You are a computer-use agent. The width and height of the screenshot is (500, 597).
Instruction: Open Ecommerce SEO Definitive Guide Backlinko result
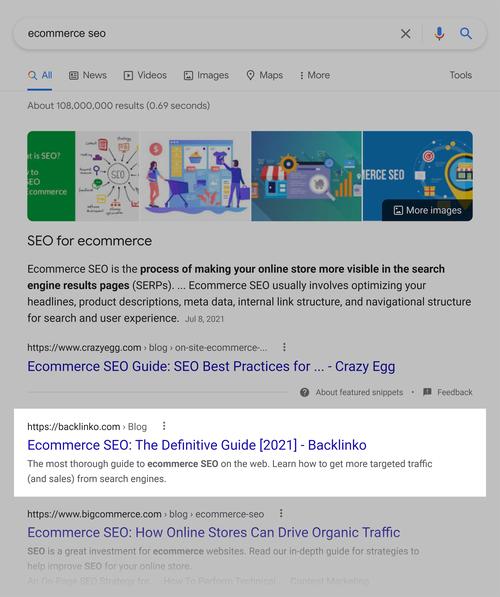coord(197,445)
